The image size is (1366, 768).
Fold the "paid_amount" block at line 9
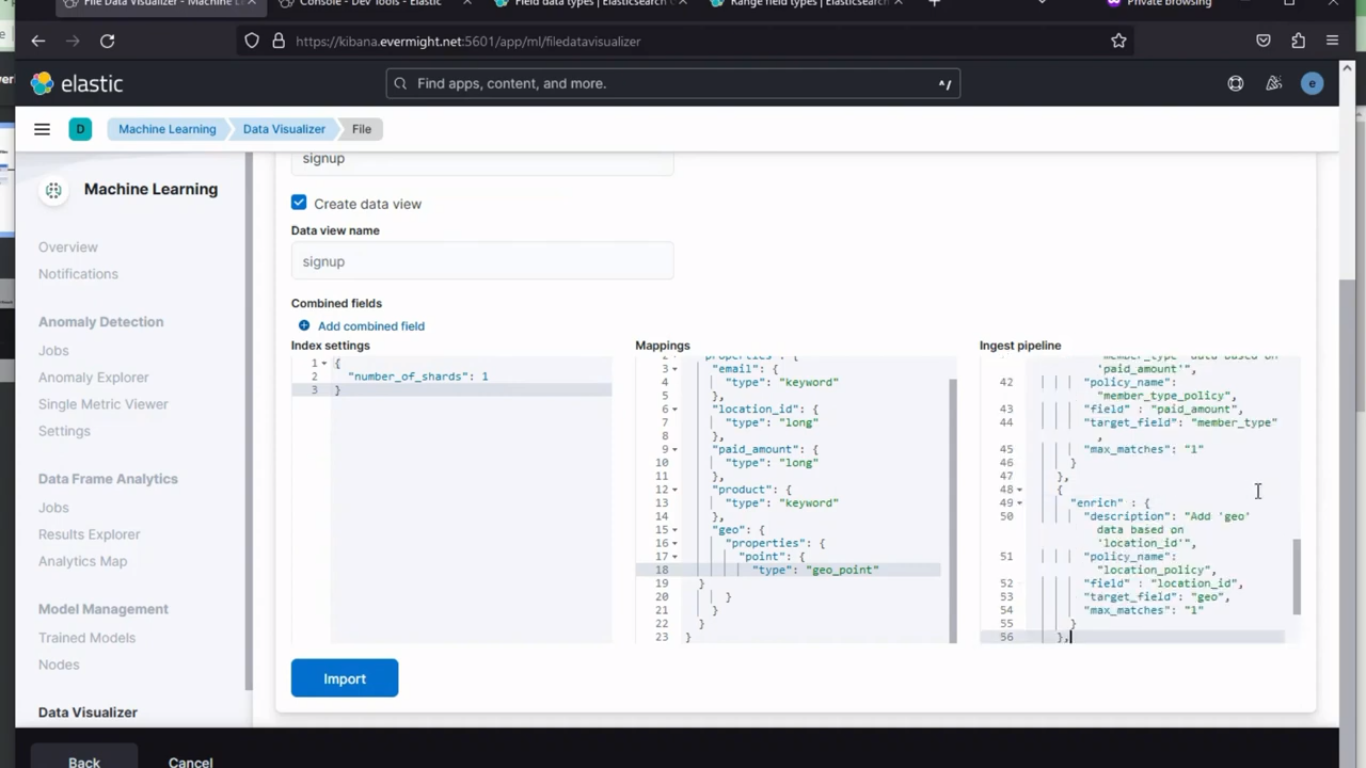pyautogui.click(x=674, y=450)
